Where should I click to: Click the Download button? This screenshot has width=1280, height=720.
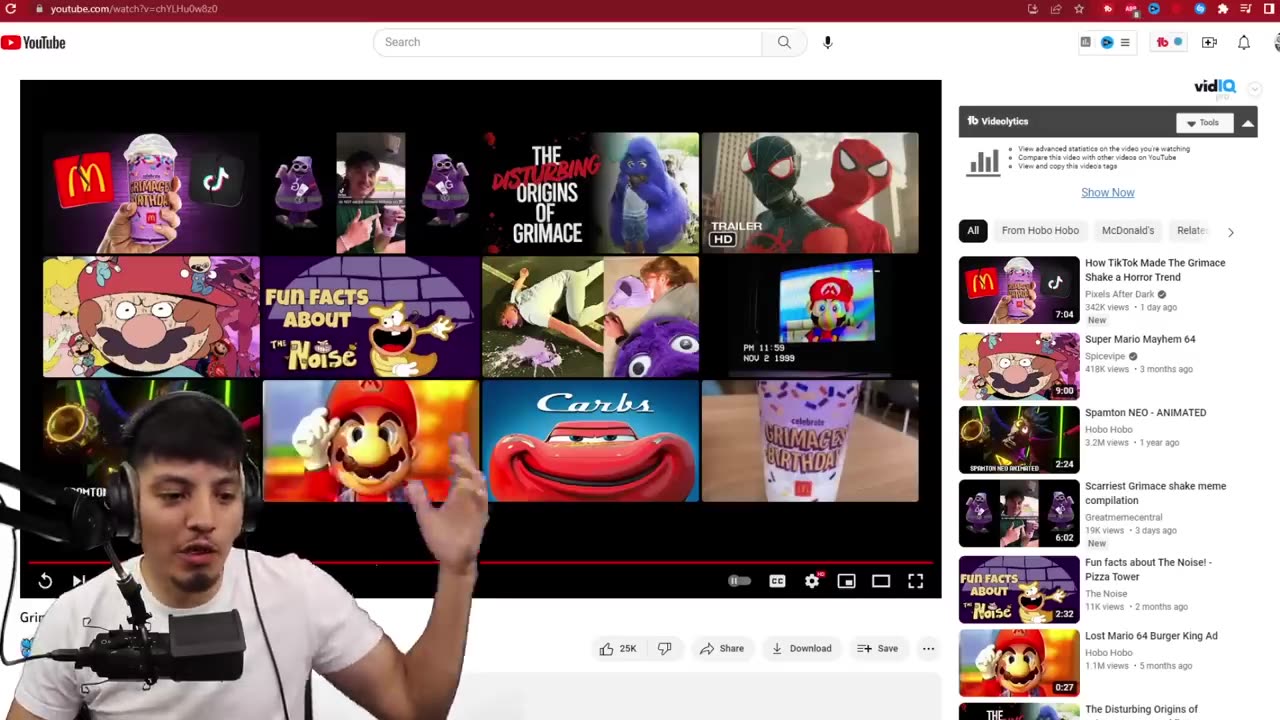tap(801, 648)
